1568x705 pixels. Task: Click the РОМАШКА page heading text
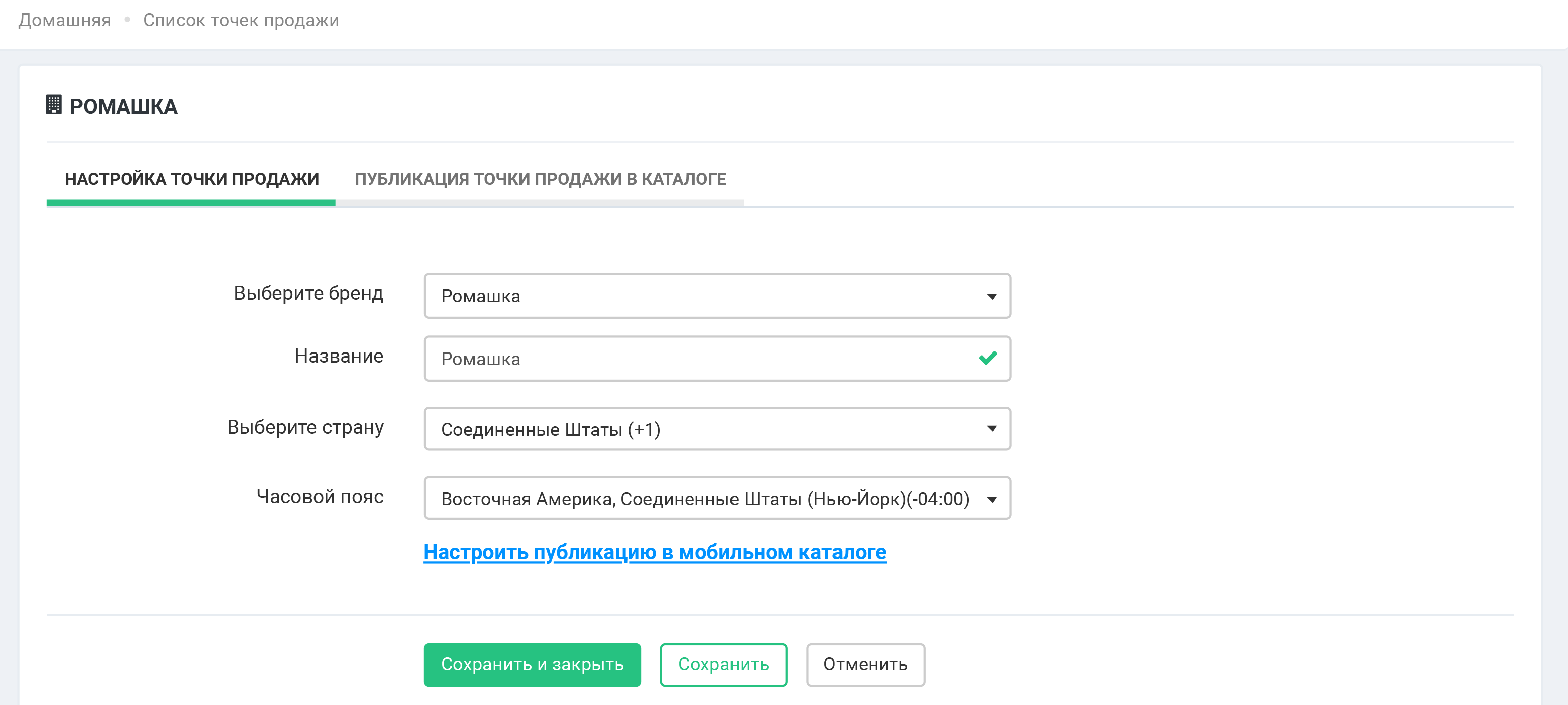pyautogui.click(x=124, y=107)
